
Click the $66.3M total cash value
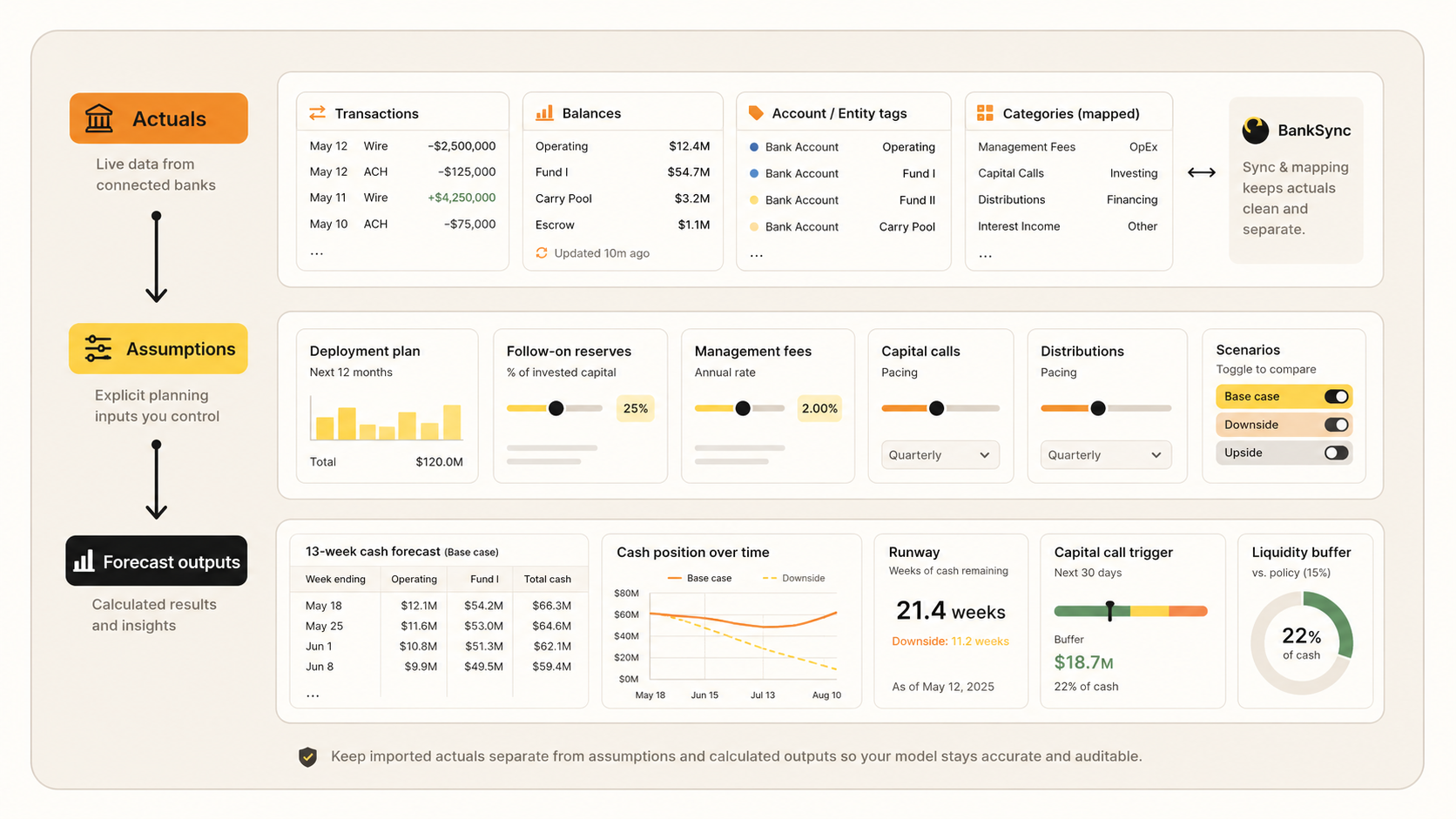[552, 606]
